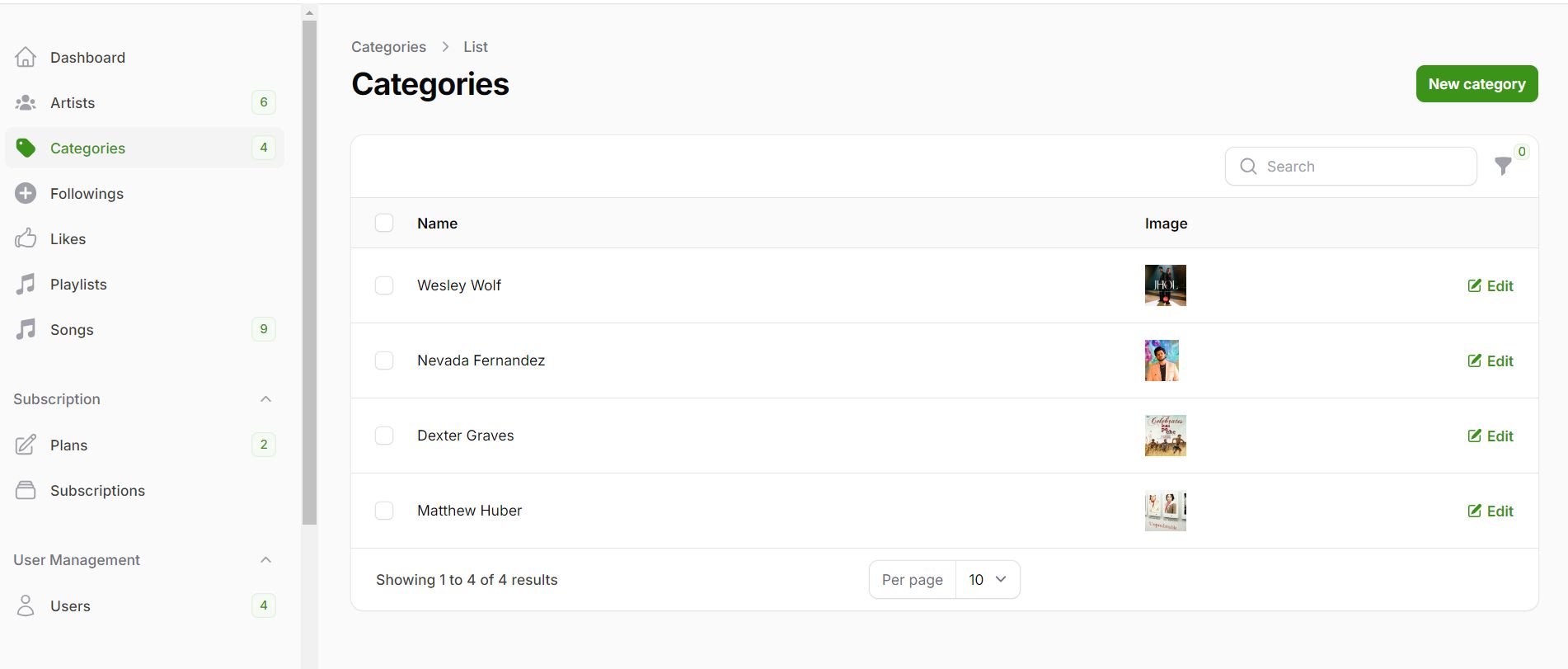
Task: Check the Dexter Graves row checkbox
Action: [384, 436]
